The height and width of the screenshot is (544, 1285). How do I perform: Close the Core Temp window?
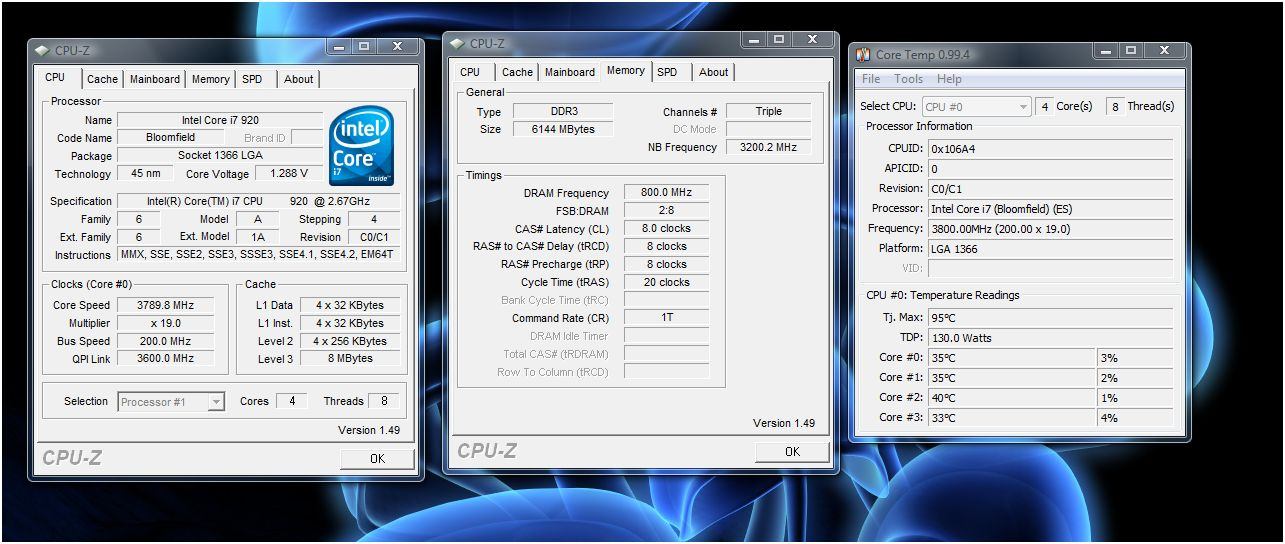click(1164, 51)
